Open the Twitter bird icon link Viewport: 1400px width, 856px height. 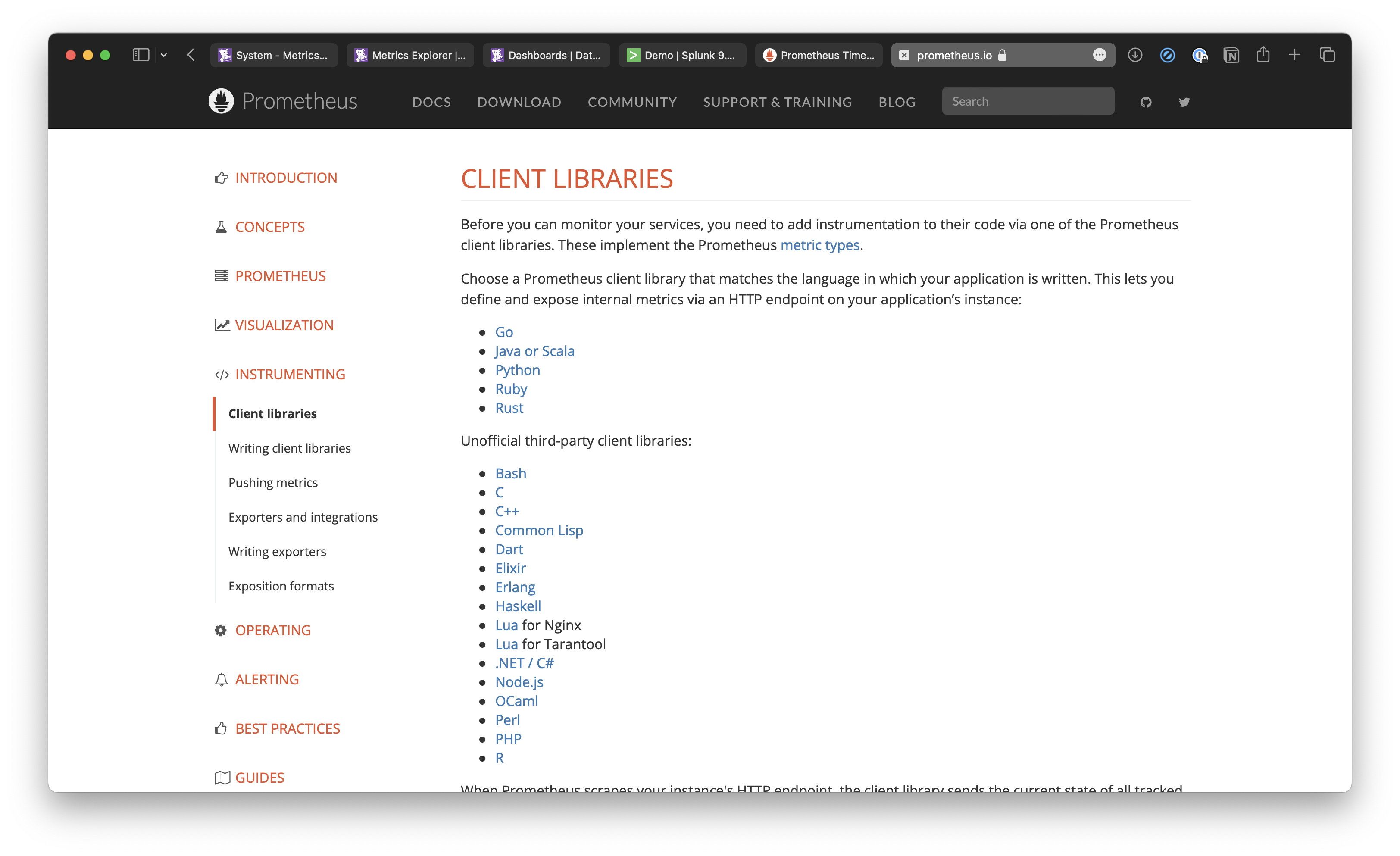coord(1184,102)
